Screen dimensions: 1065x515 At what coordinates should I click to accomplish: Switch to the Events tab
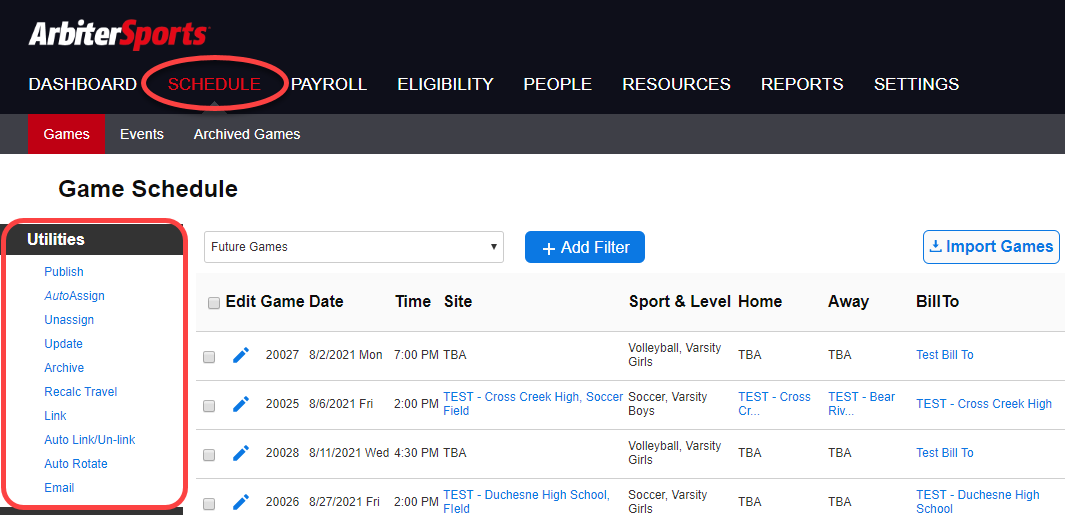(x=142, y=134)
